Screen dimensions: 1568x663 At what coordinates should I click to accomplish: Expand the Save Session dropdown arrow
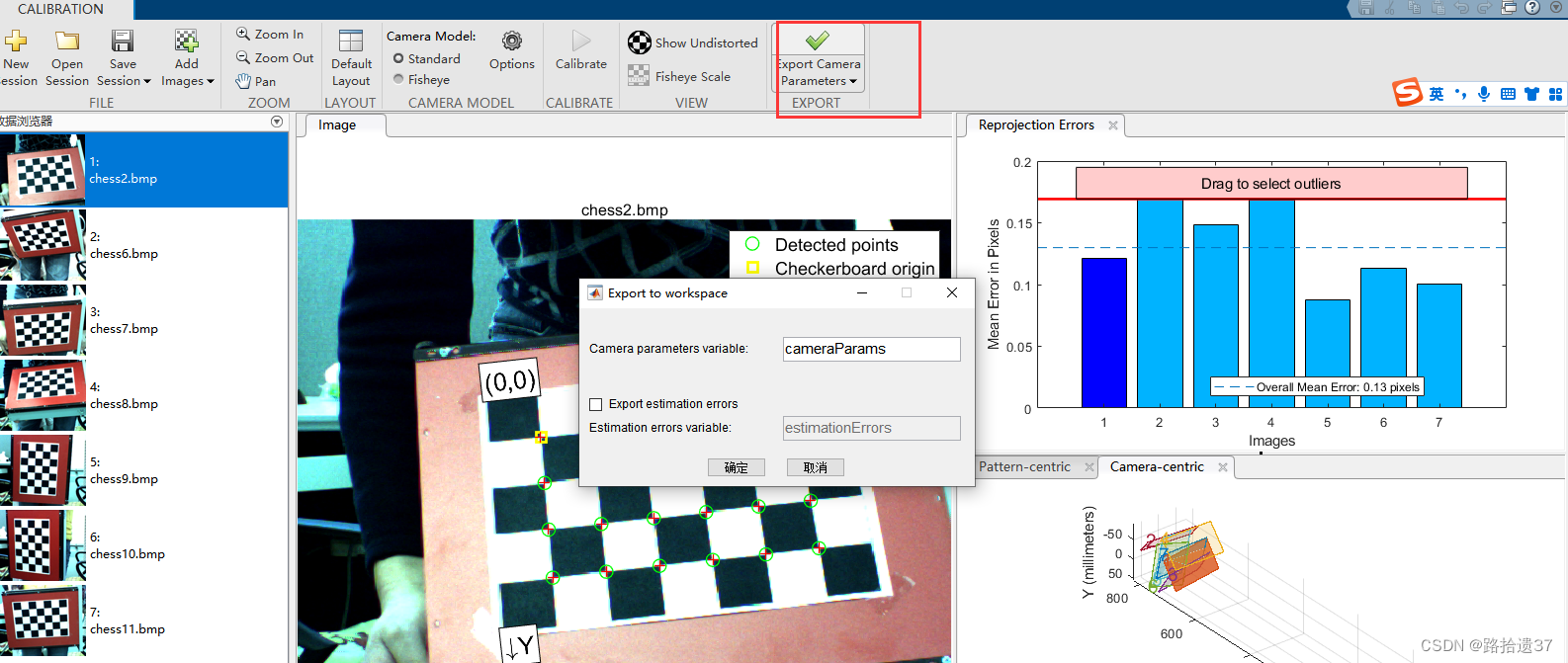coord(147,81)
